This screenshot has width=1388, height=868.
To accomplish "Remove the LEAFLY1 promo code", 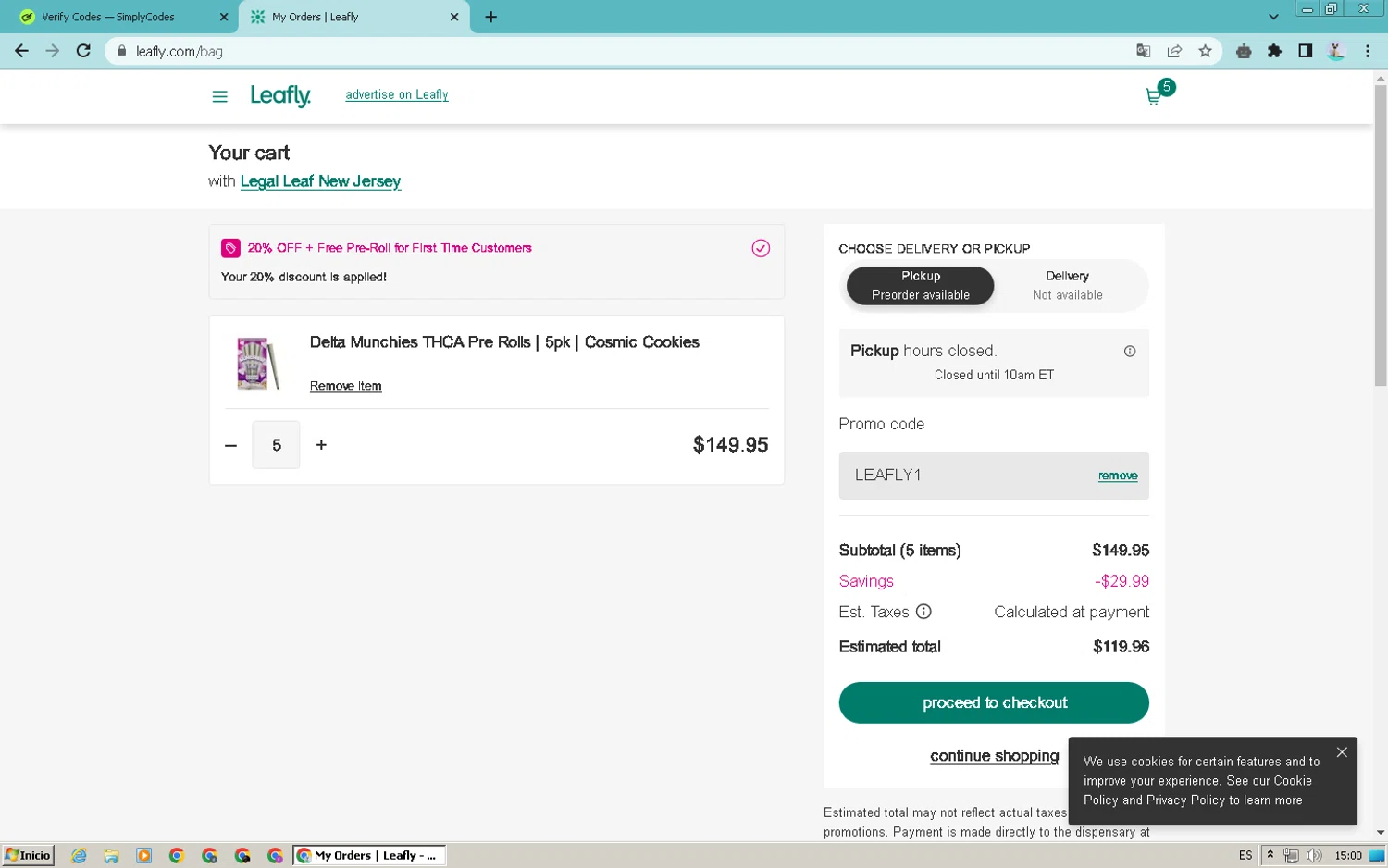I will [x=1118, y=476].
